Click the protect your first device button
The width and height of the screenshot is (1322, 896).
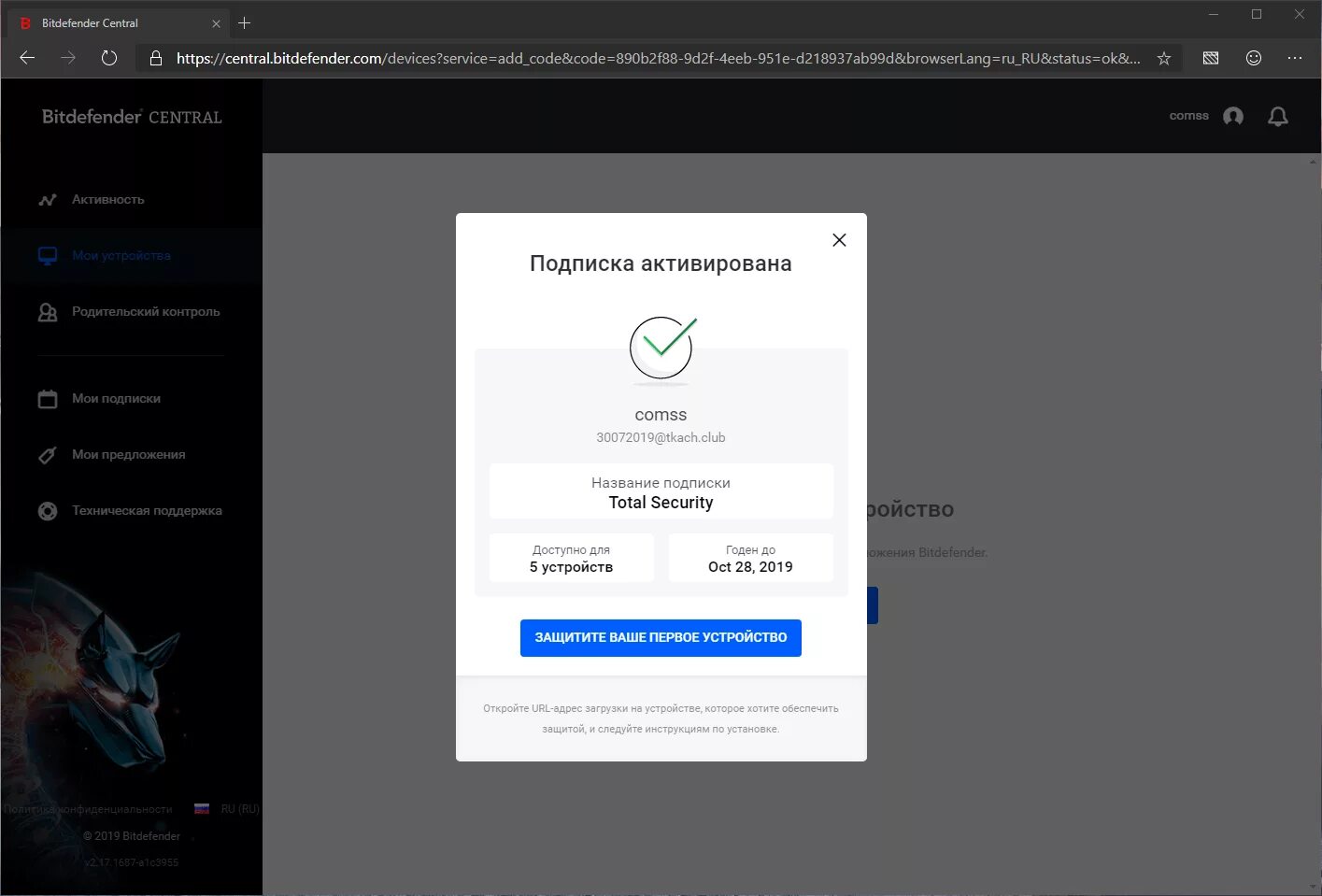(x=661, y=637)
